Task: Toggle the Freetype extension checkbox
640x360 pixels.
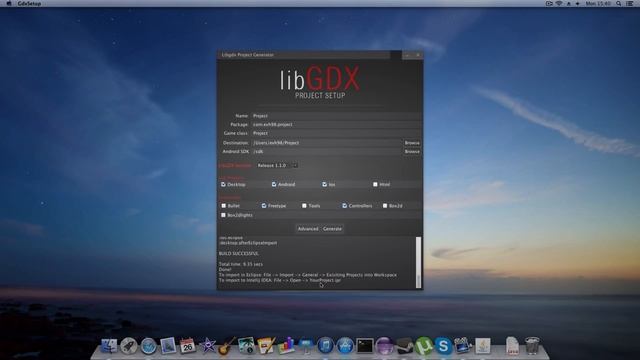Action: 264,206
